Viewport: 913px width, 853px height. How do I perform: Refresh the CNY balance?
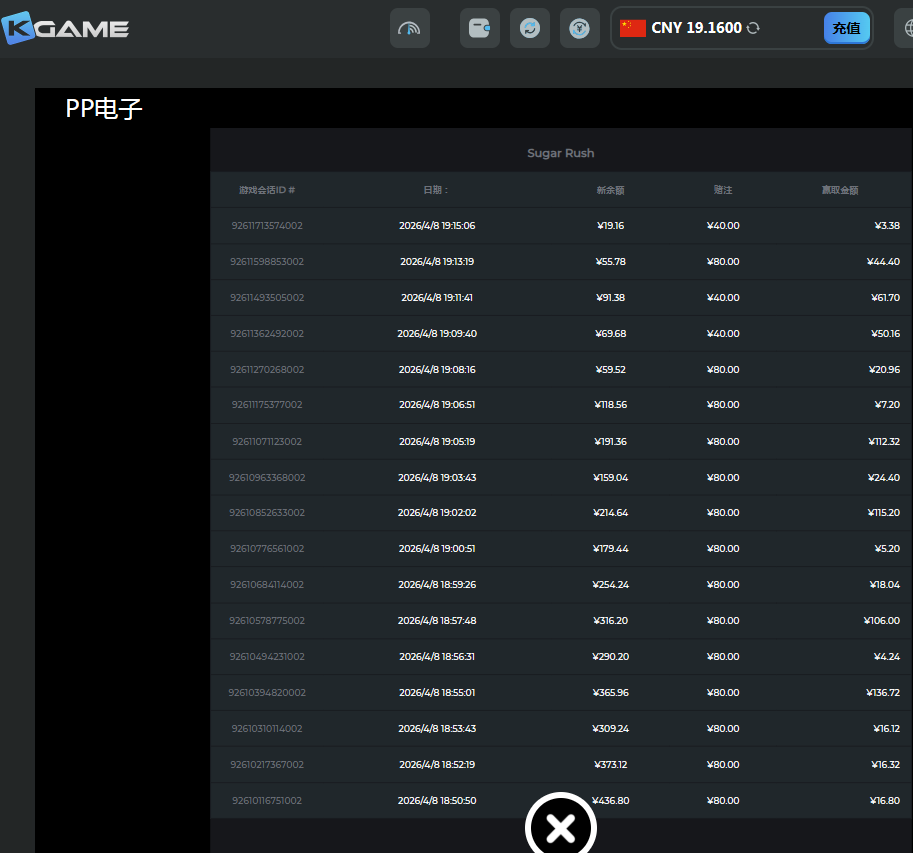point(753,28)
